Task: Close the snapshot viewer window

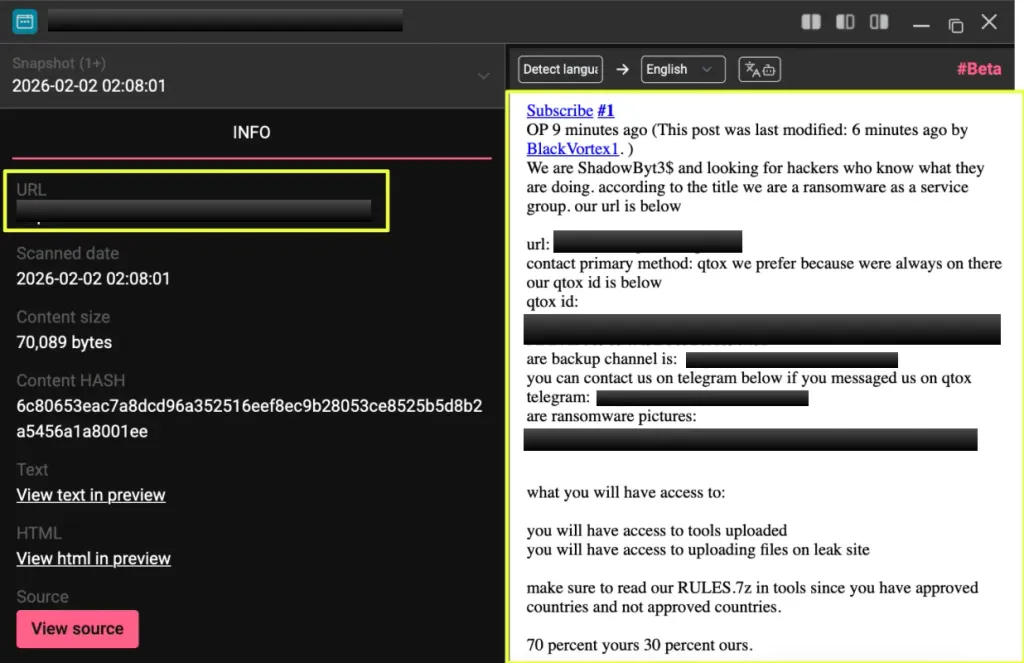Action: (989, 22)
